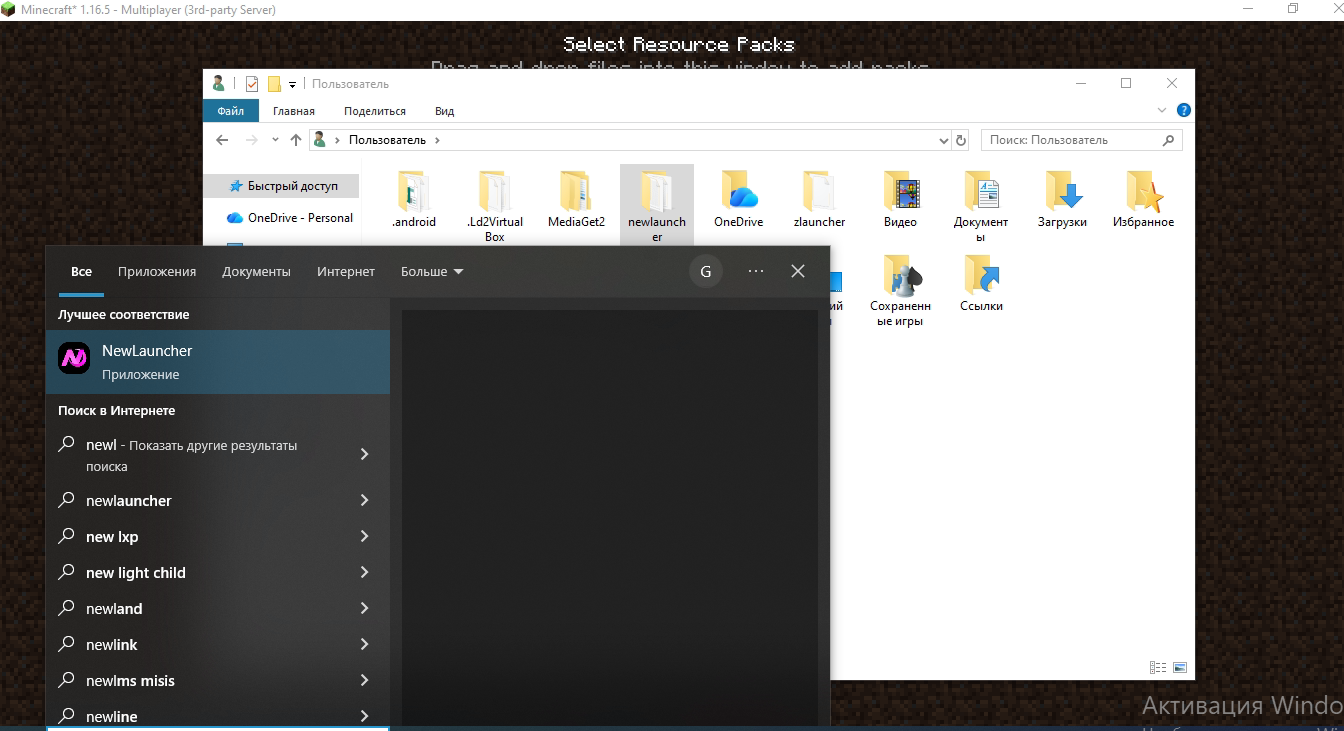Open the OneDrive cloud folder

click(738, 199)
